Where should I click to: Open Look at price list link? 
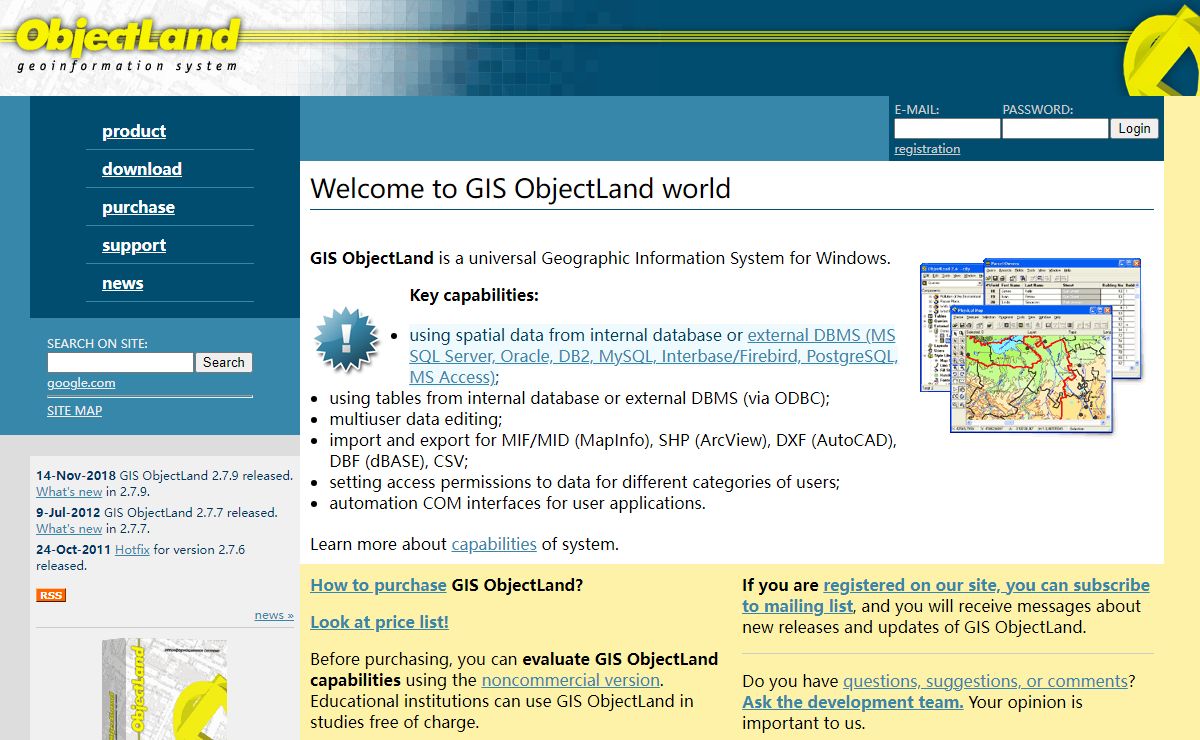tap(379, 622)
